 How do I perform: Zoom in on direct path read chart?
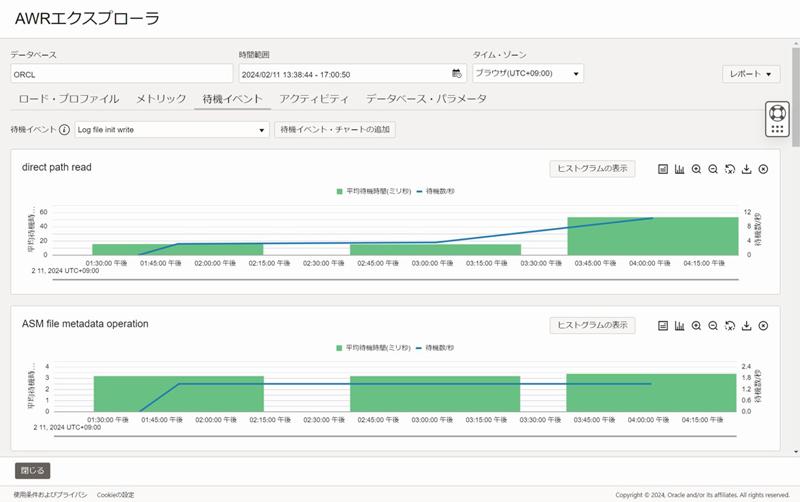(x=696, y=169)
